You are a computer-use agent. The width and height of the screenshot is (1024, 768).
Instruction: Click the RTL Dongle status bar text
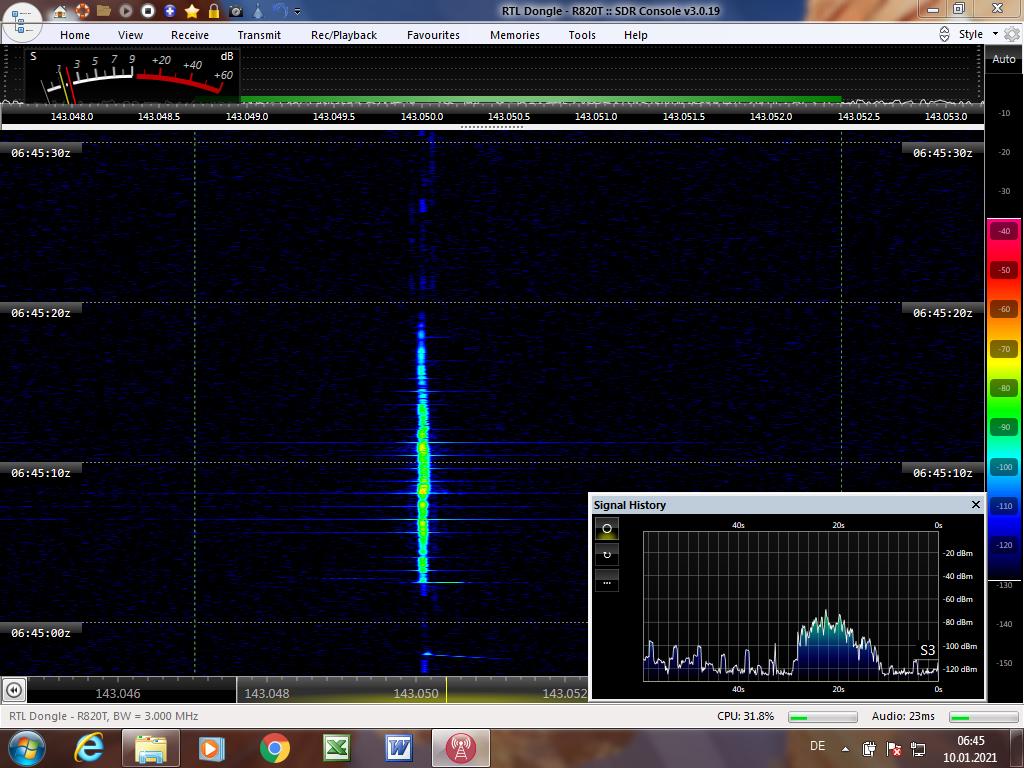coord(104,716)
